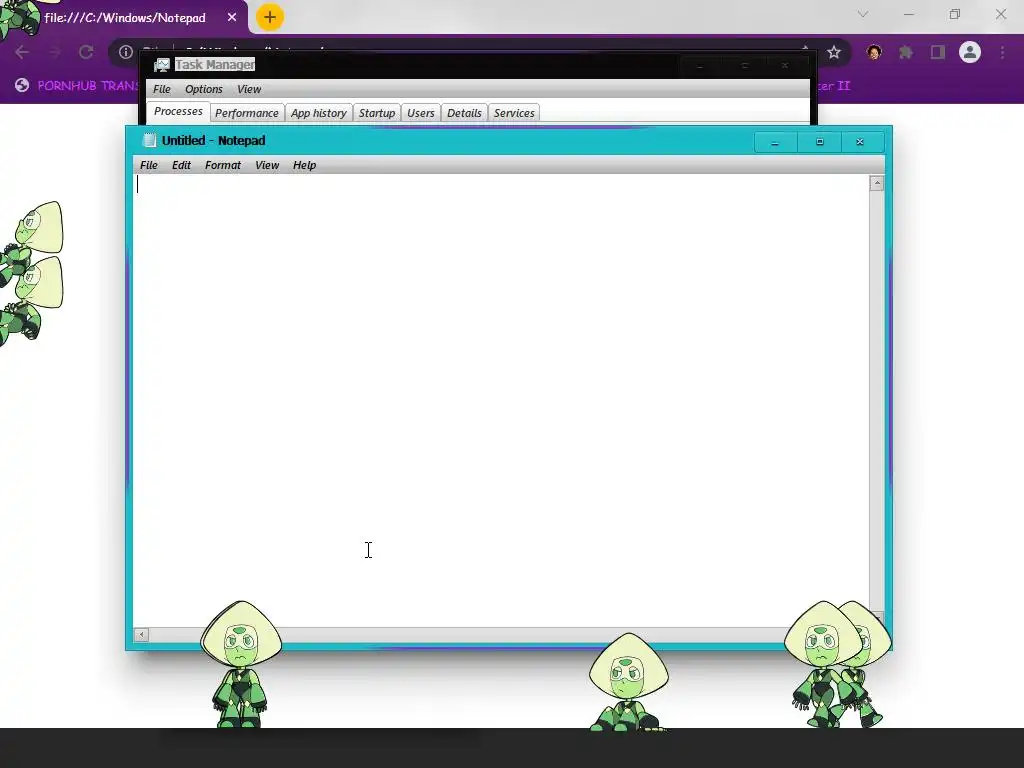Open the new tab plus button in Chrome
This screenshot has width=1024, height=768.
point(270,17)
